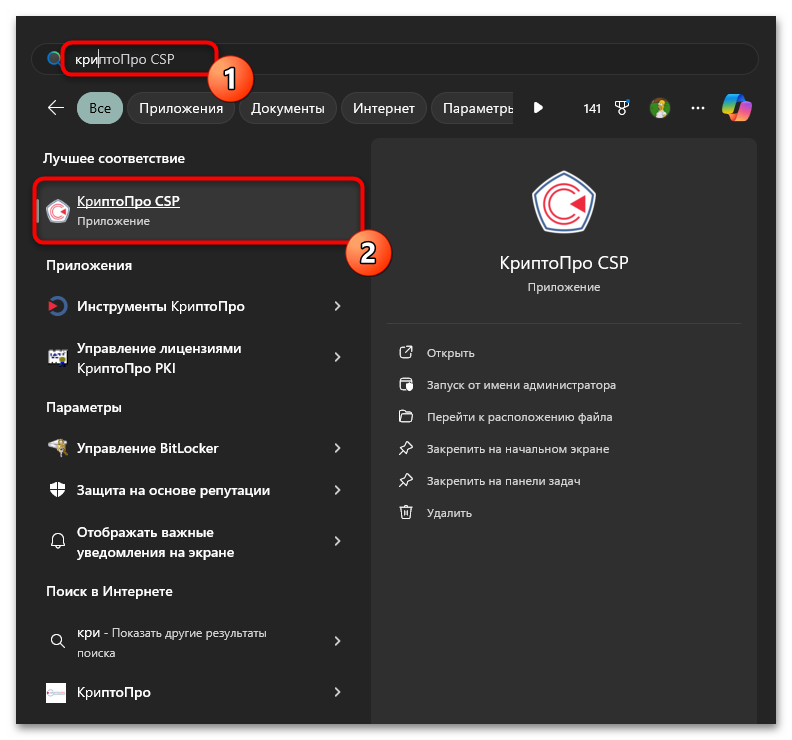Screen dimensions: 792x740
Task: Show more filter tabs with the play arrow
Action: point(538,108)
